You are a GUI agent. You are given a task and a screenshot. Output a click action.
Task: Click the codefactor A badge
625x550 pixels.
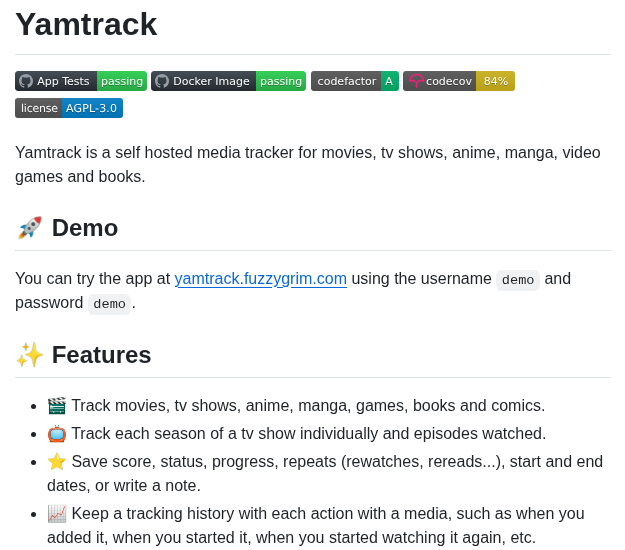pos(355,81)
